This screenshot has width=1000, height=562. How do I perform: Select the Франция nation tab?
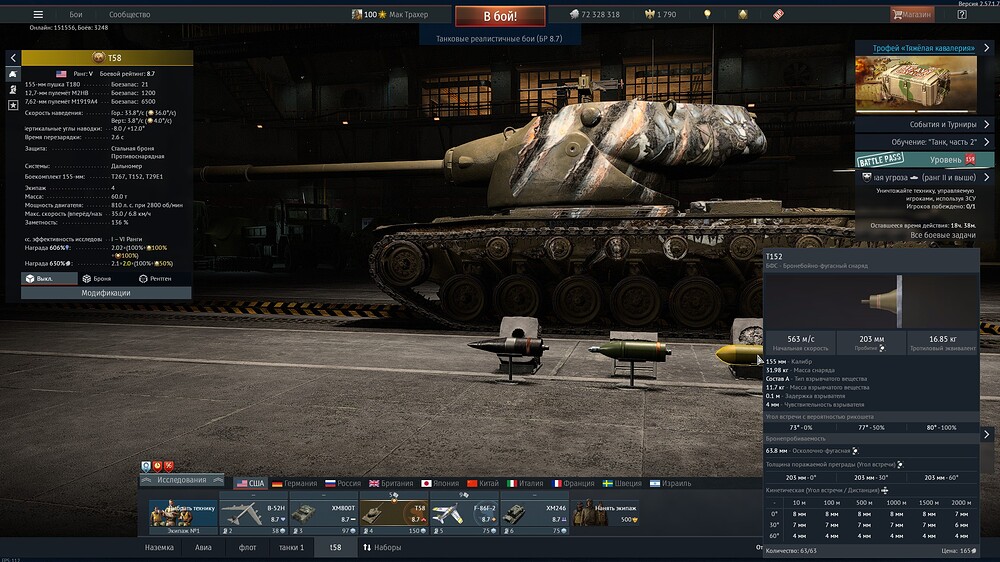pos(572,484)
